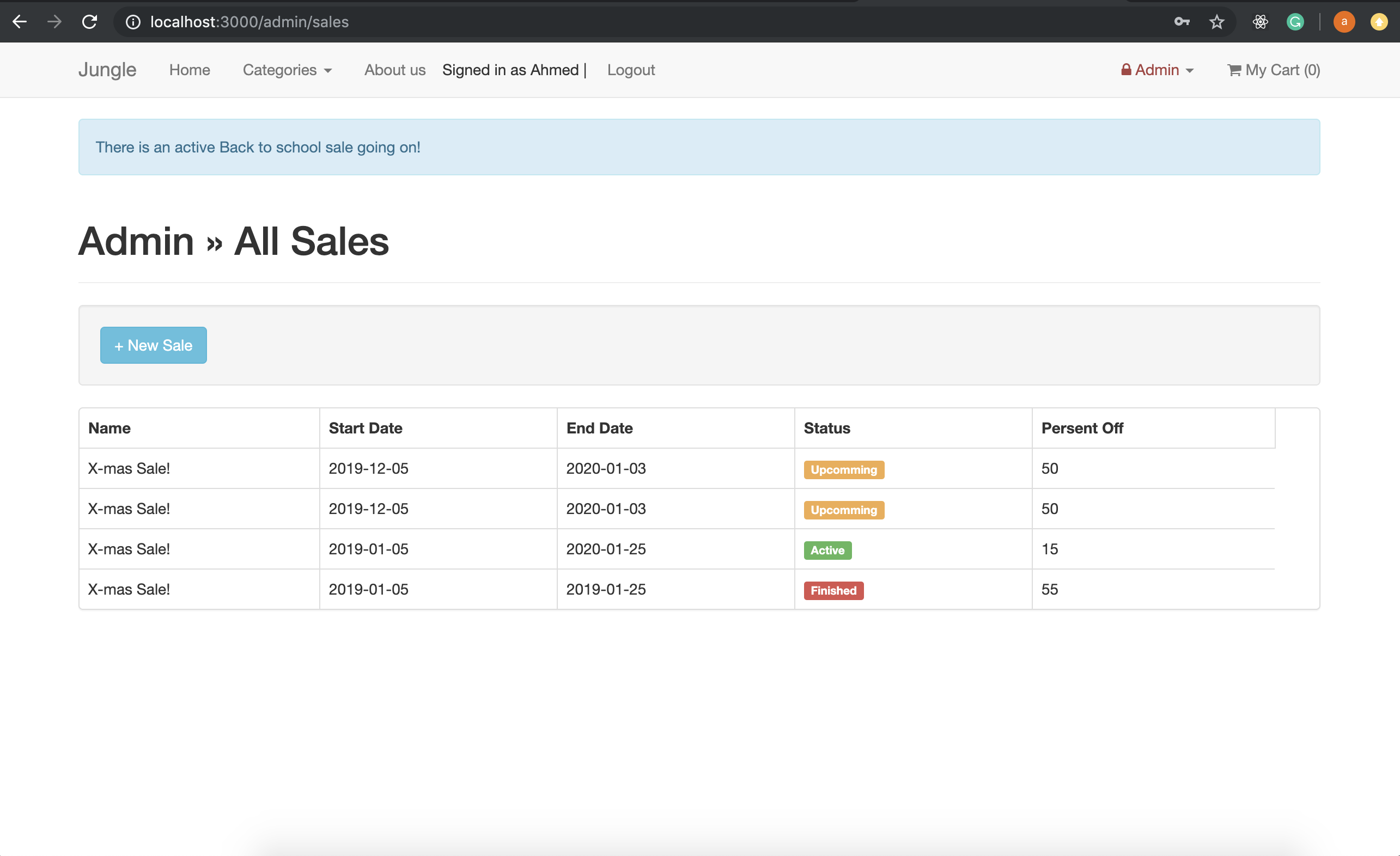The height and width of the screenshot is (856, 1400).
Task: Click the 55 percent off value
Action: [1049, 590]
